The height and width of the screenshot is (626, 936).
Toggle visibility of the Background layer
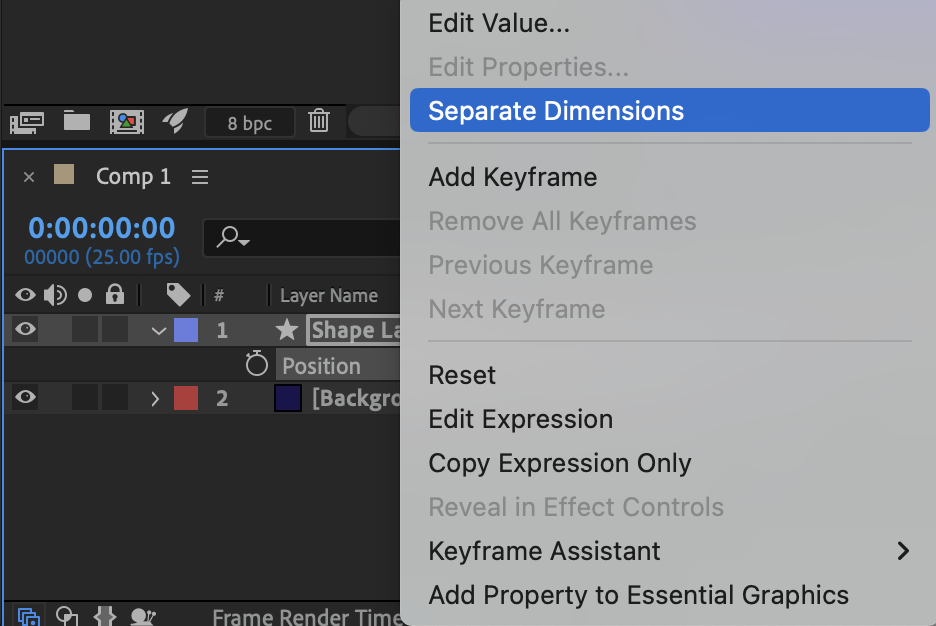pyautogui.click(x=25, y=398)
